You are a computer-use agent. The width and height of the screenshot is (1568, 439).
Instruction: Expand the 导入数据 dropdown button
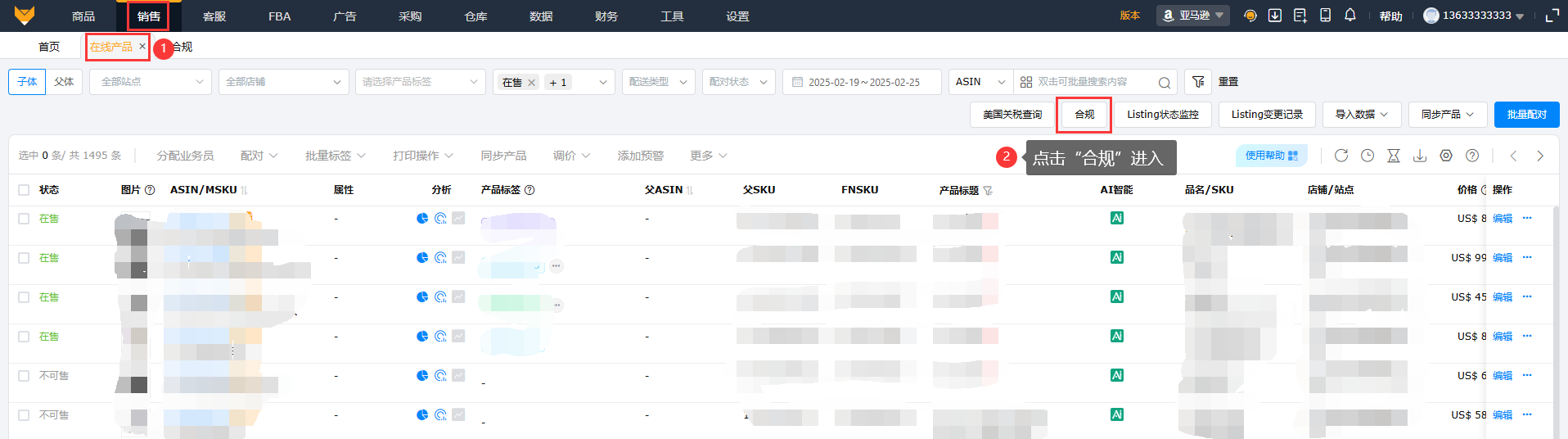tap(1362, 115)
